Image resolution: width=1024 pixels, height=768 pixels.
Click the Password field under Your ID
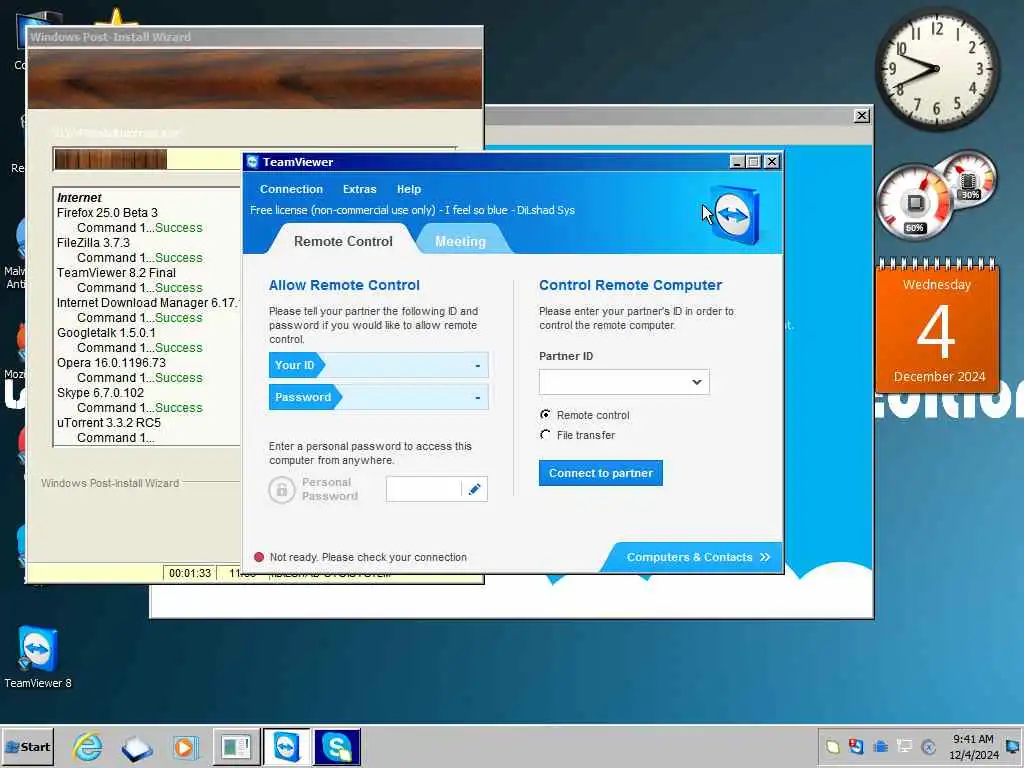[x=379, y=397]
